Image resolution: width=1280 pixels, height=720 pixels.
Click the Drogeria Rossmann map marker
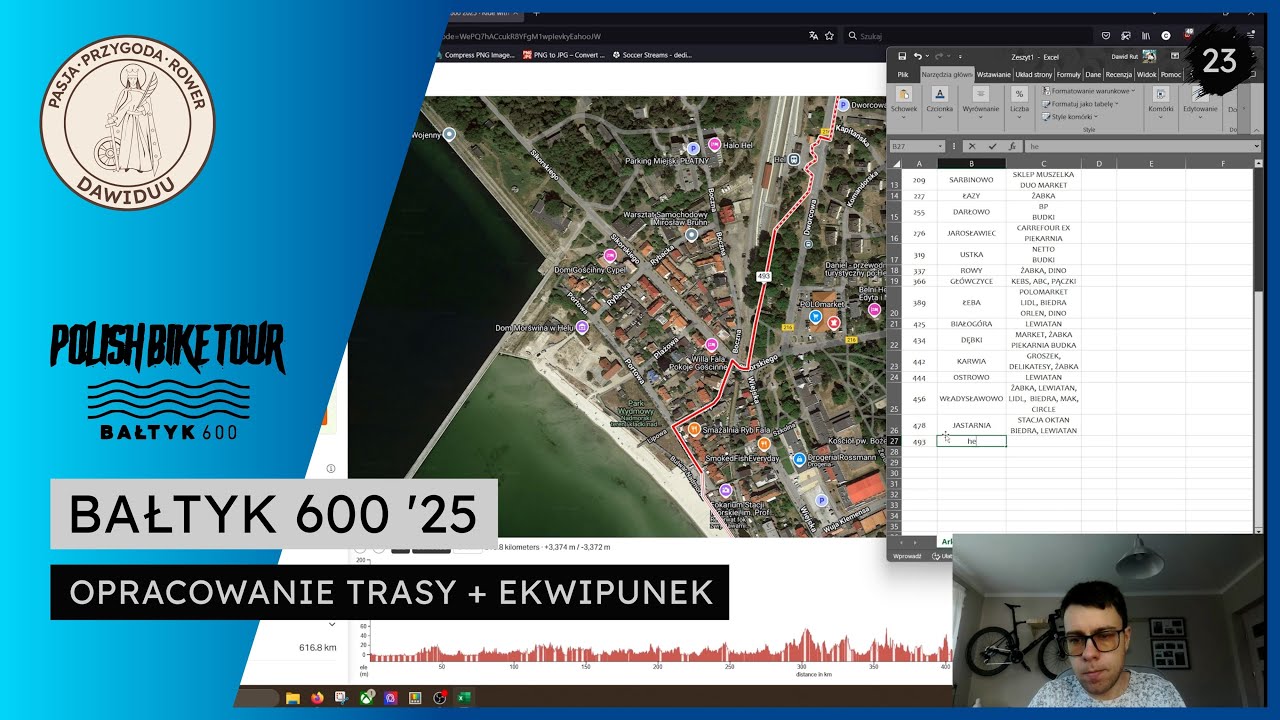point(799,459)
